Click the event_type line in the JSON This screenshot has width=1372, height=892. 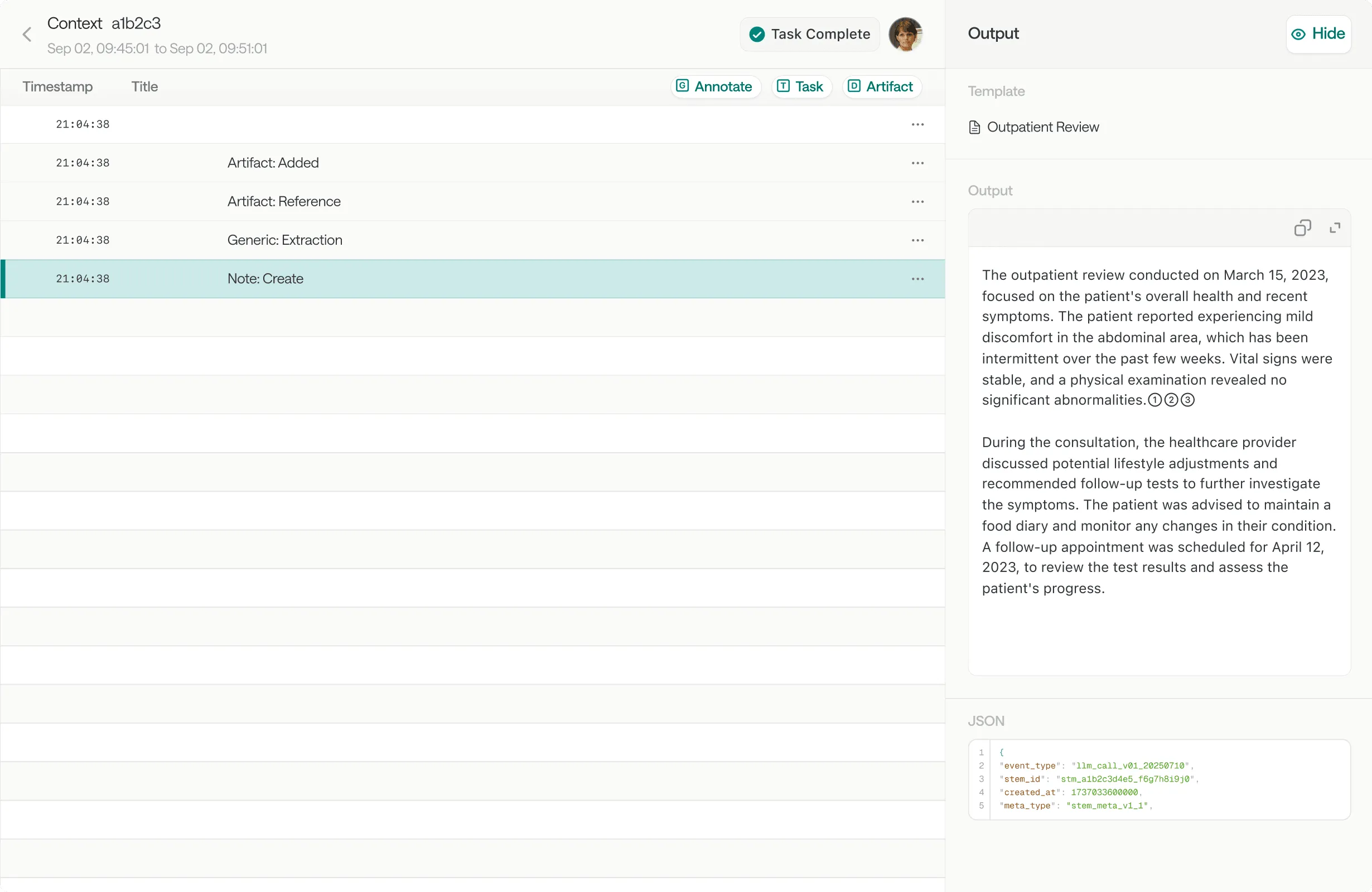coord(1097,766)
